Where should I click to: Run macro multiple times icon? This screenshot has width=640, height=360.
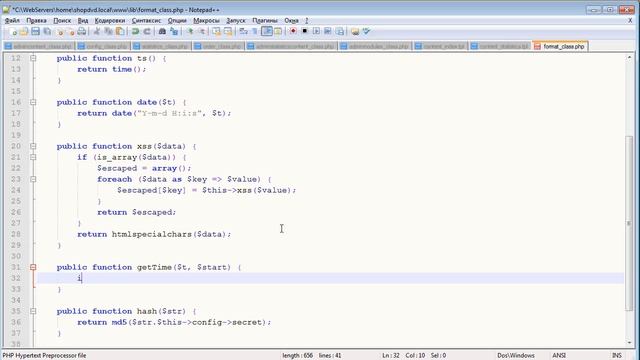(328, 31)
